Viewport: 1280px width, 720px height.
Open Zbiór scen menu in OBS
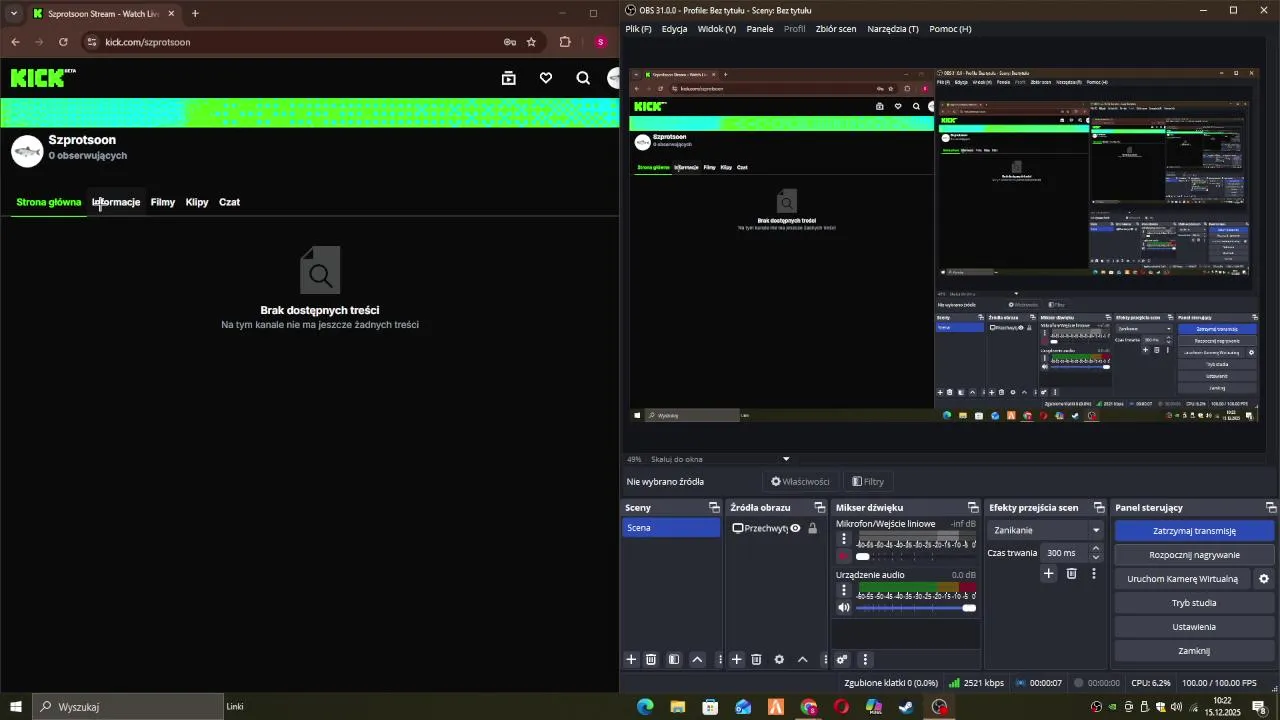coord(836,29)
